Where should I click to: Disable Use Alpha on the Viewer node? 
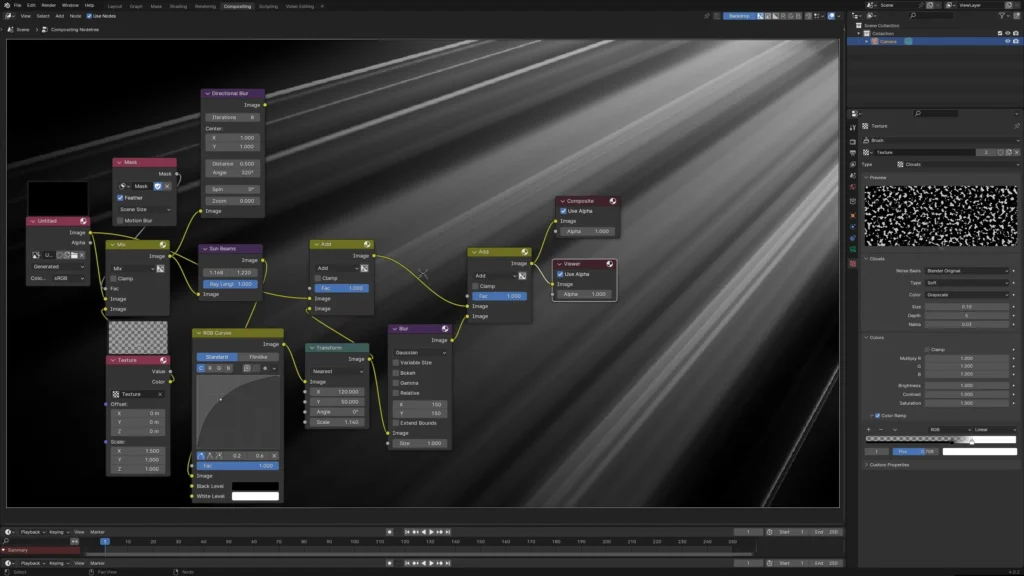point(561,274)
